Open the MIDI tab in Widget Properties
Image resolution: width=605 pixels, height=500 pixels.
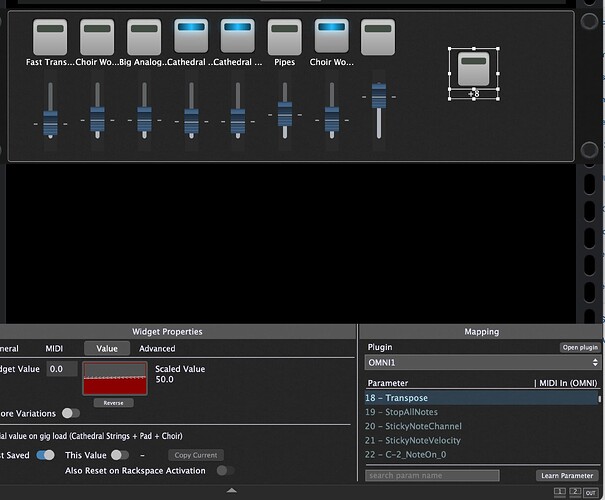point(54,348)
